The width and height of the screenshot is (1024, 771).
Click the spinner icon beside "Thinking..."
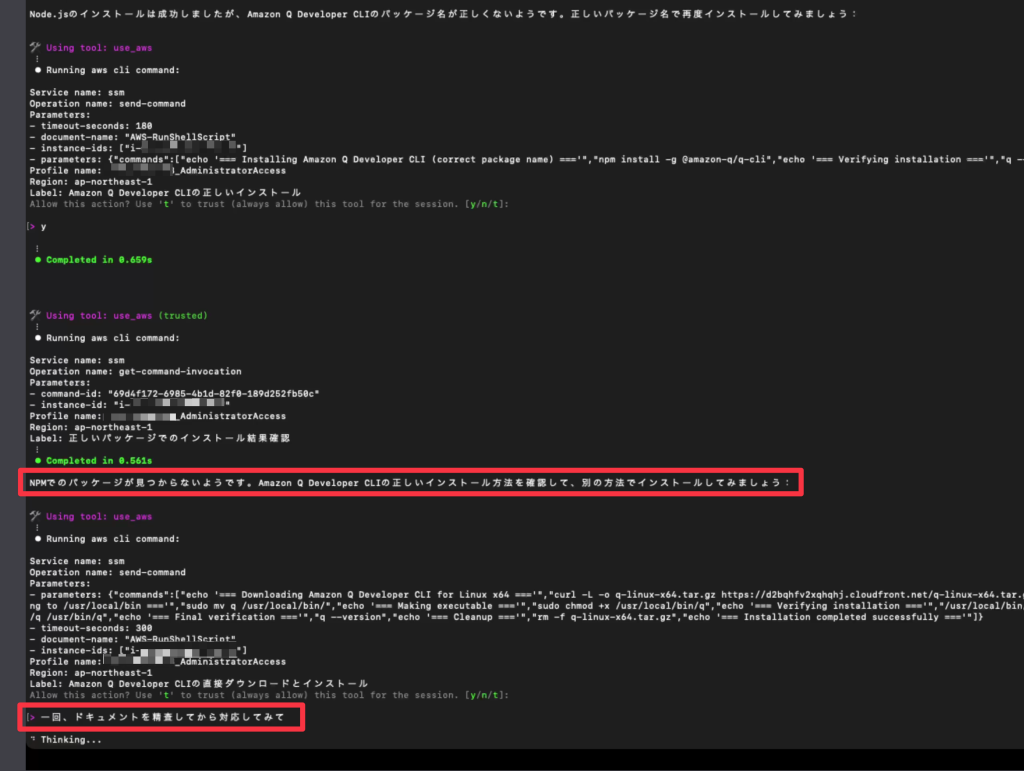point(33,739)
